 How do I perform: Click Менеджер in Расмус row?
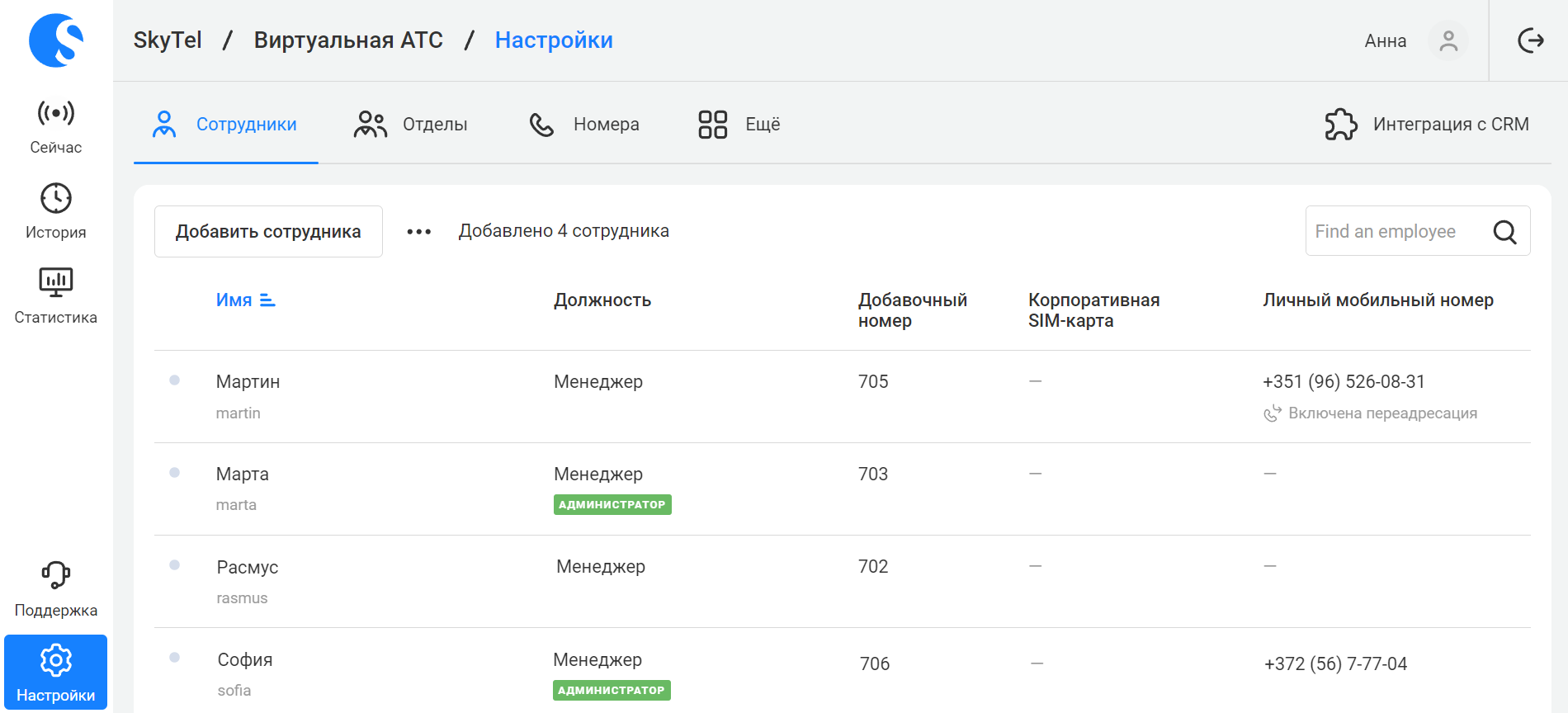pos(601,567)
